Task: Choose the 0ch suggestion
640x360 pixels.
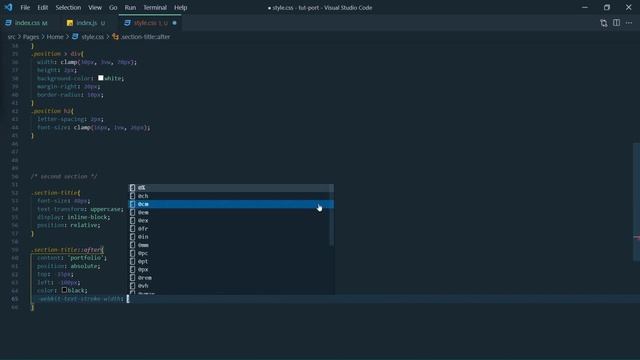Action: pyautogui.click(x=231, y=196)
